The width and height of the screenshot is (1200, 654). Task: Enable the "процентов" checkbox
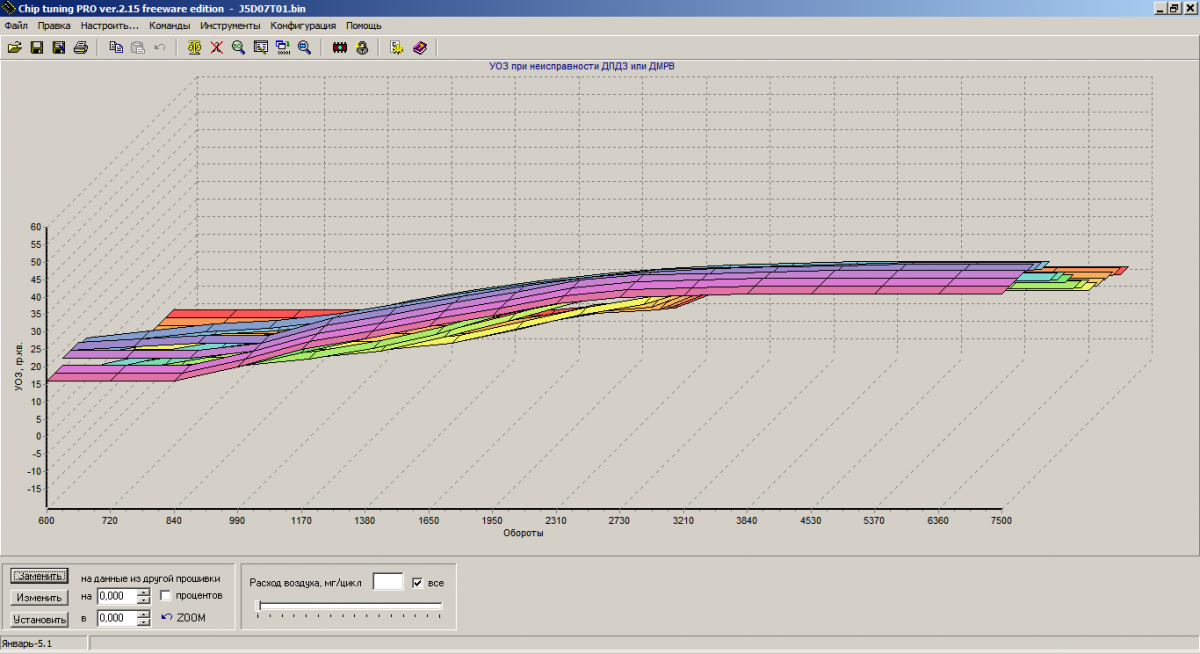166,595
